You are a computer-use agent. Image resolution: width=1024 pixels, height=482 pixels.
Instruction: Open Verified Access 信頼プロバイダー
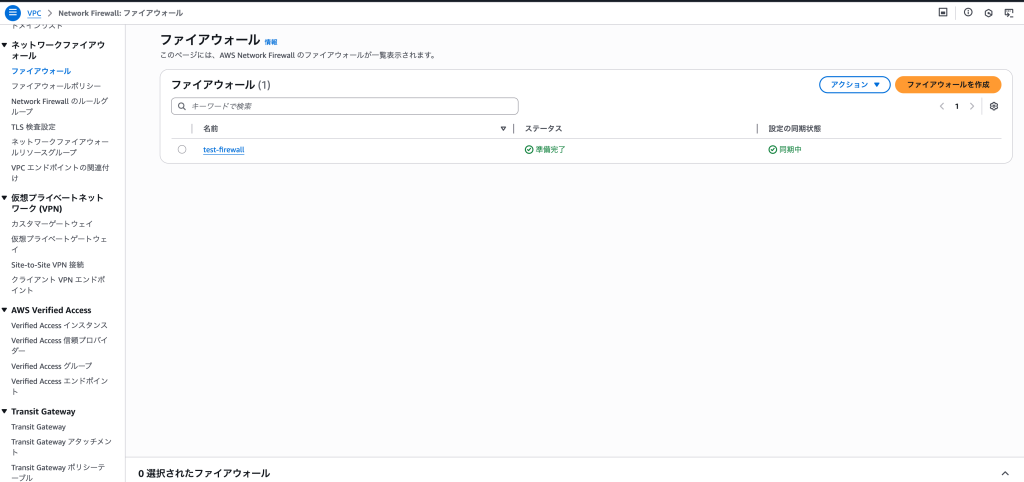pyautogui.click(x=59, y=345)
